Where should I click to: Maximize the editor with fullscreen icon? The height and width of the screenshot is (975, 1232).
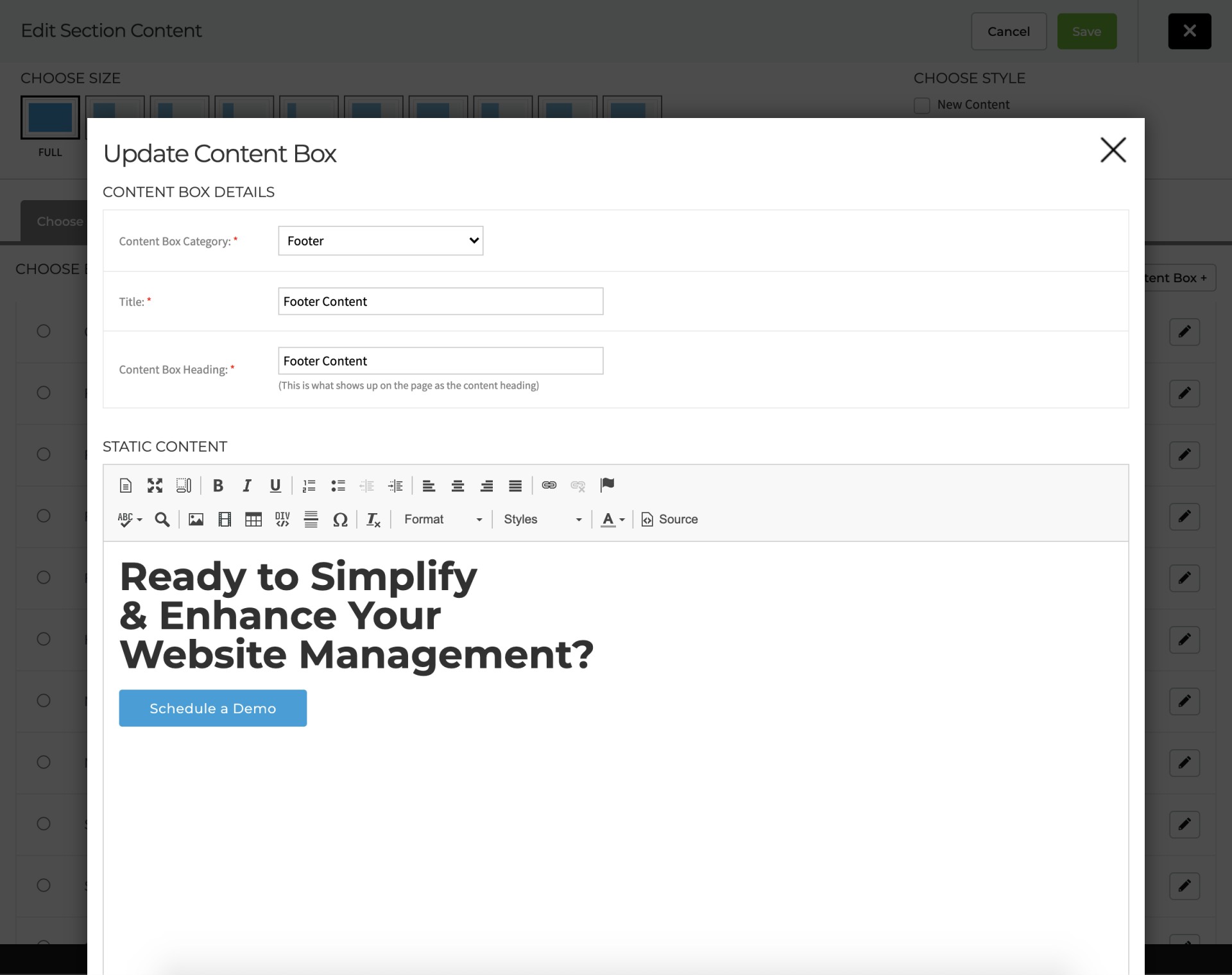coord(155,486)
